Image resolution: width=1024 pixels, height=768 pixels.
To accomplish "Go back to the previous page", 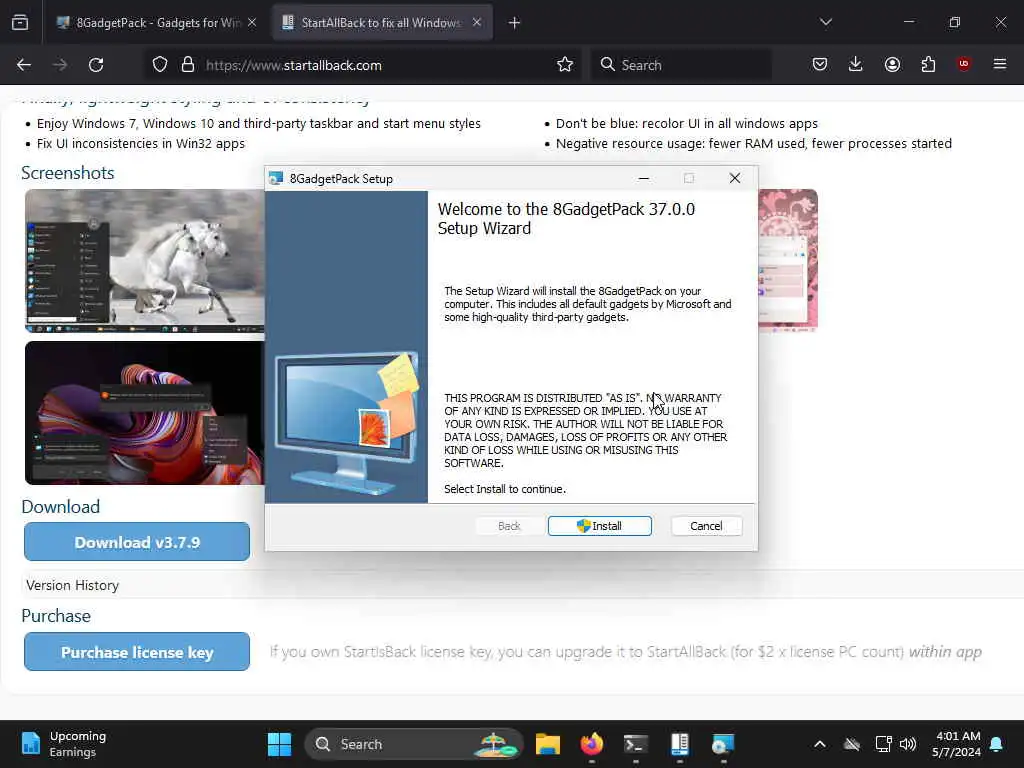I will 24,65.
